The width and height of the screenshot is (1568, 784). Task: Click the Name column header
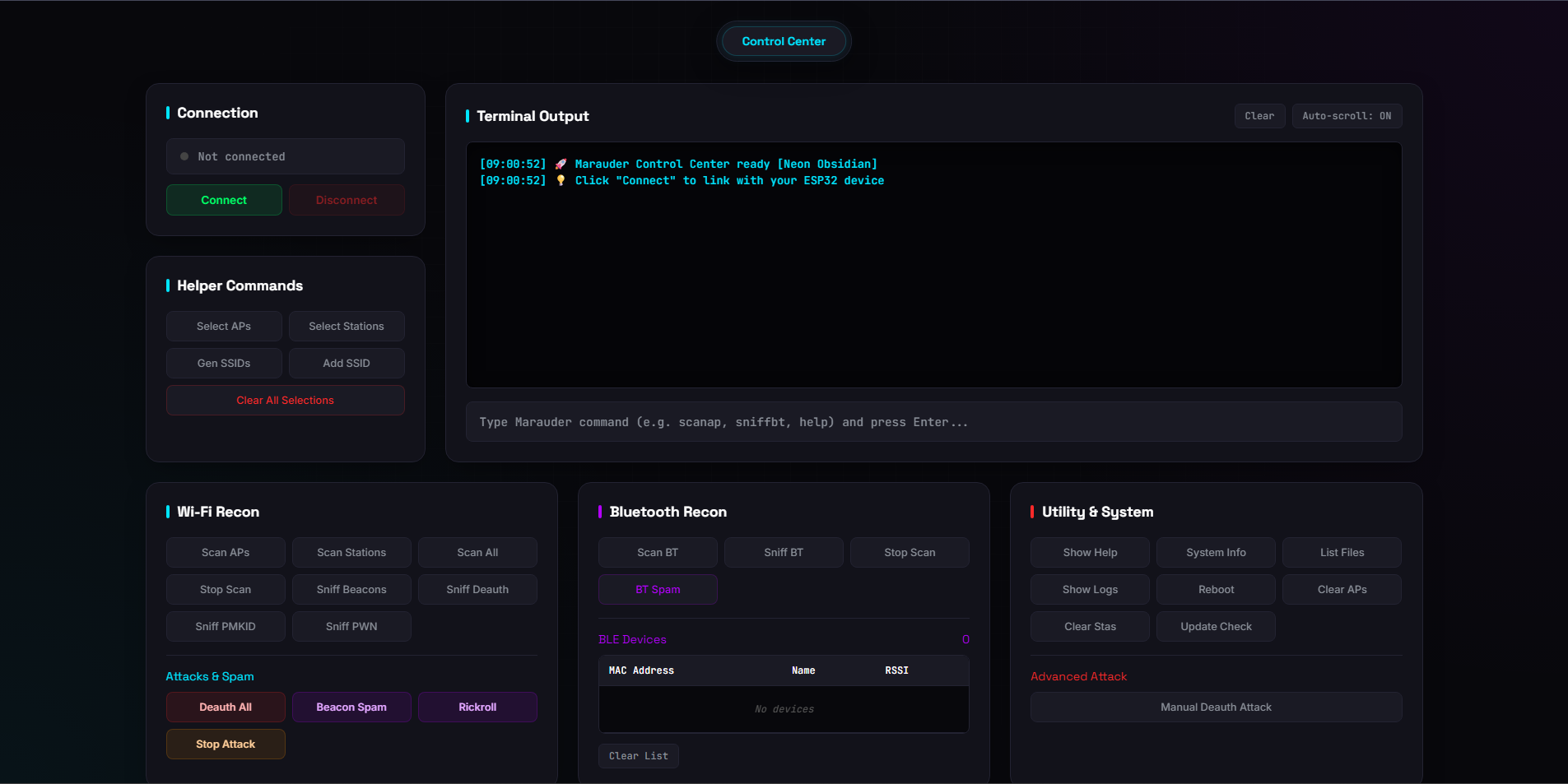click(803, 670)
